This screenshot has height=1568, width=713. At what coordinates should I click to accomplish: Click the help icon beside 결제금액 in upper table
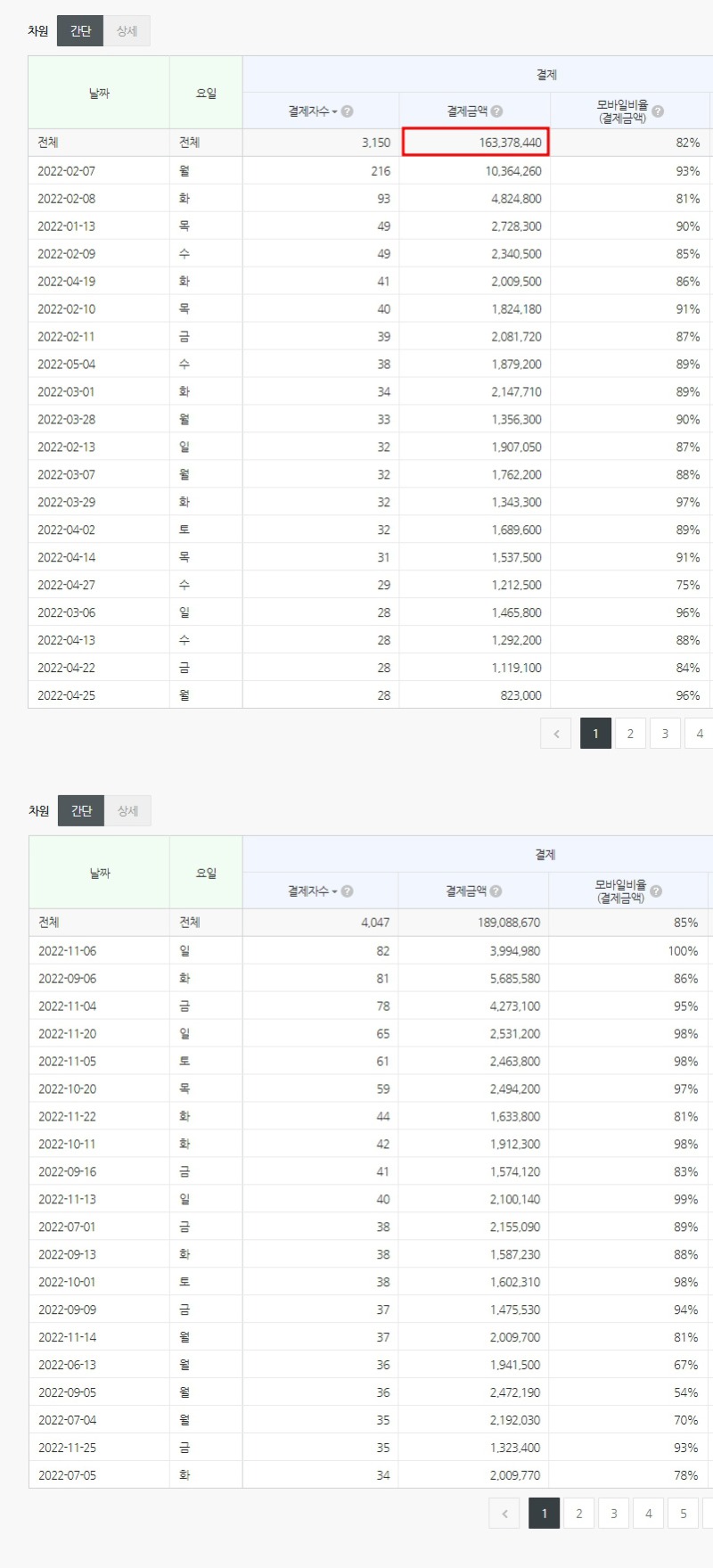pyautogui.click(x=497, y=111)
